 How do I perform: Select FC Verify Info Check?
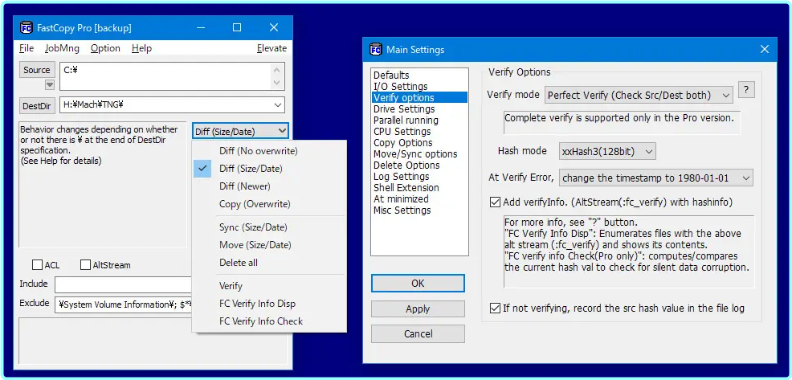point(269,321)
